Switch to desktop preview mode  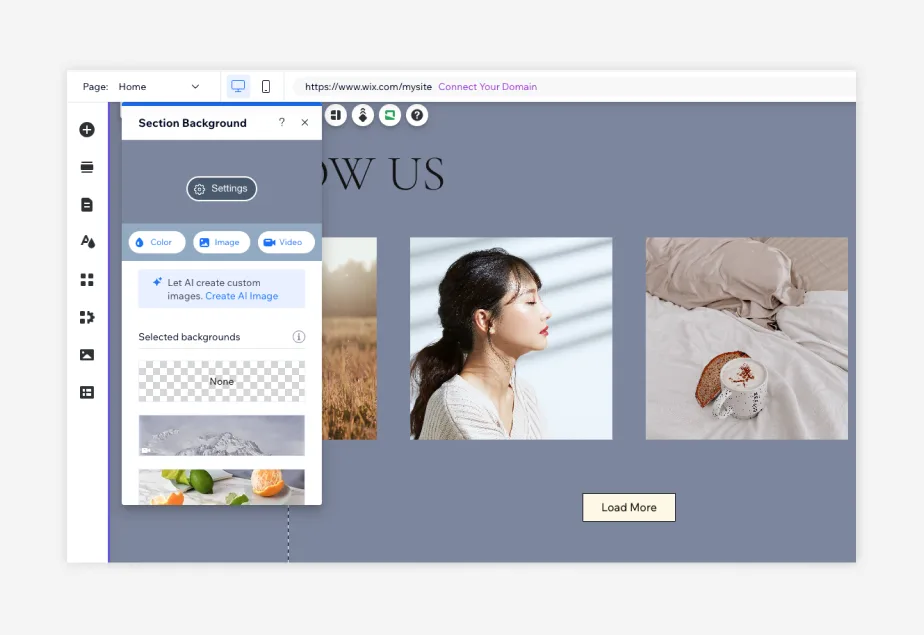[x=237, y=86]
